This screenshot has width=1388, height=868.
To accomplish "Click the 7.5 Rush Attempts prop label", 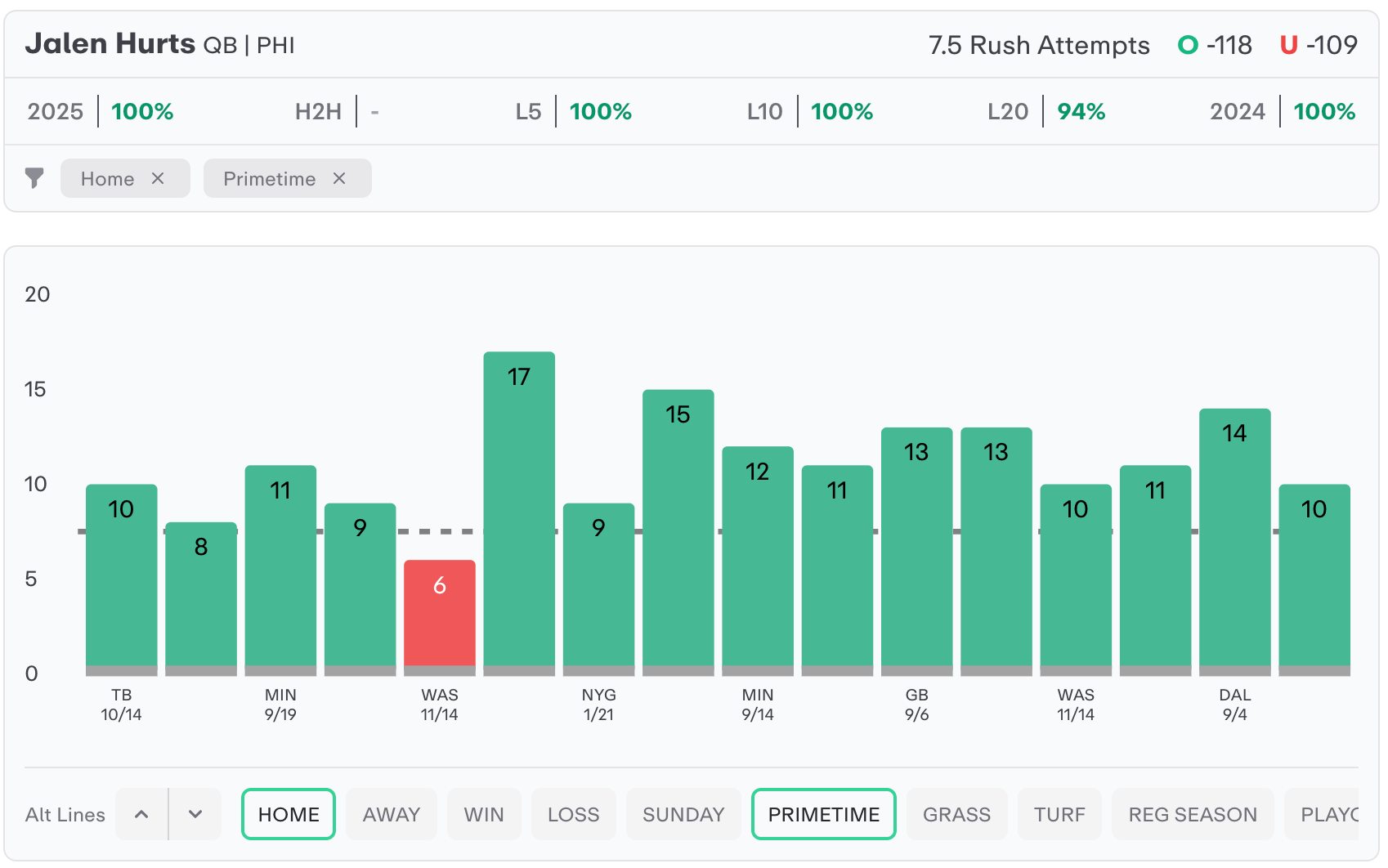I will click(x=1039, y=45).
